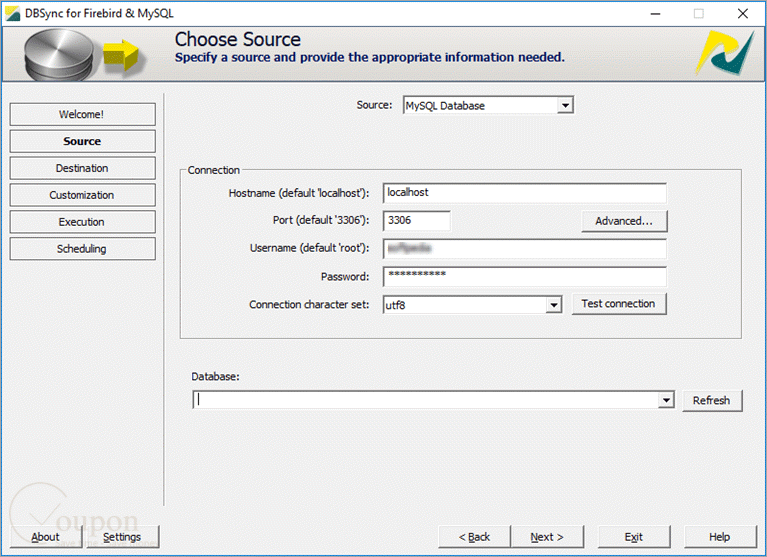Click the DBSync title bar app icon
The width and height of the screenshot is (767, 557).
(13, 13)
